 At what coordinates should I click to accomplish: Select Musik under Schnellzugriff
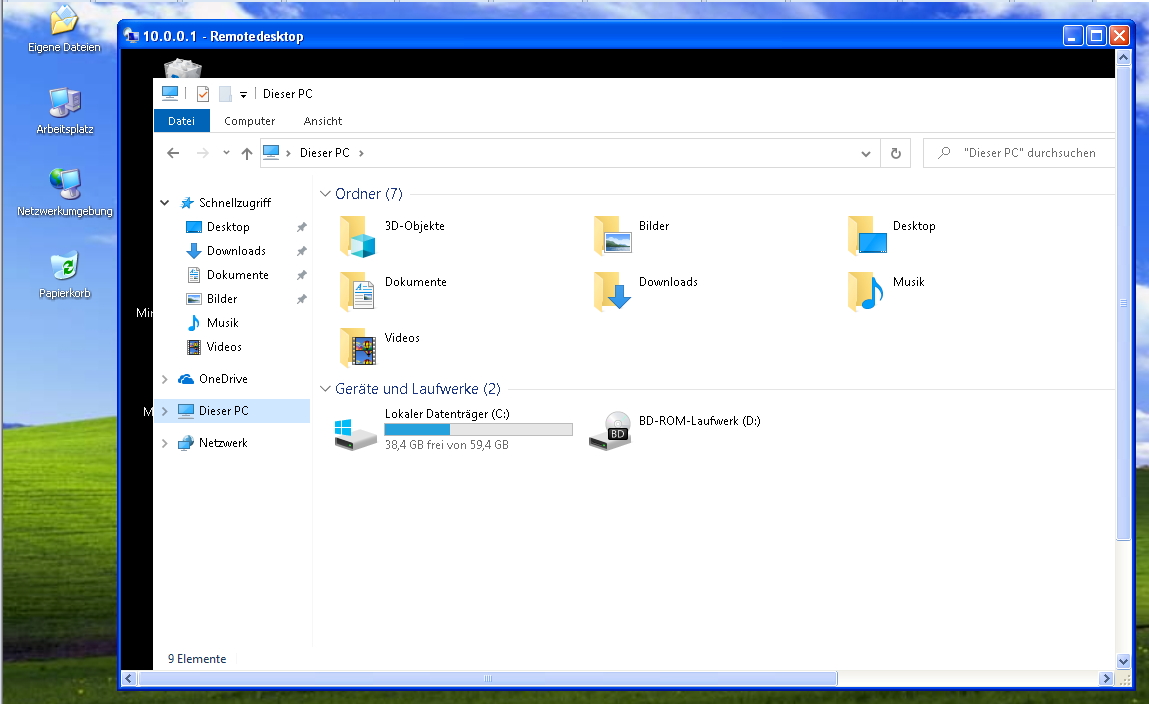(x=222, y=323)
